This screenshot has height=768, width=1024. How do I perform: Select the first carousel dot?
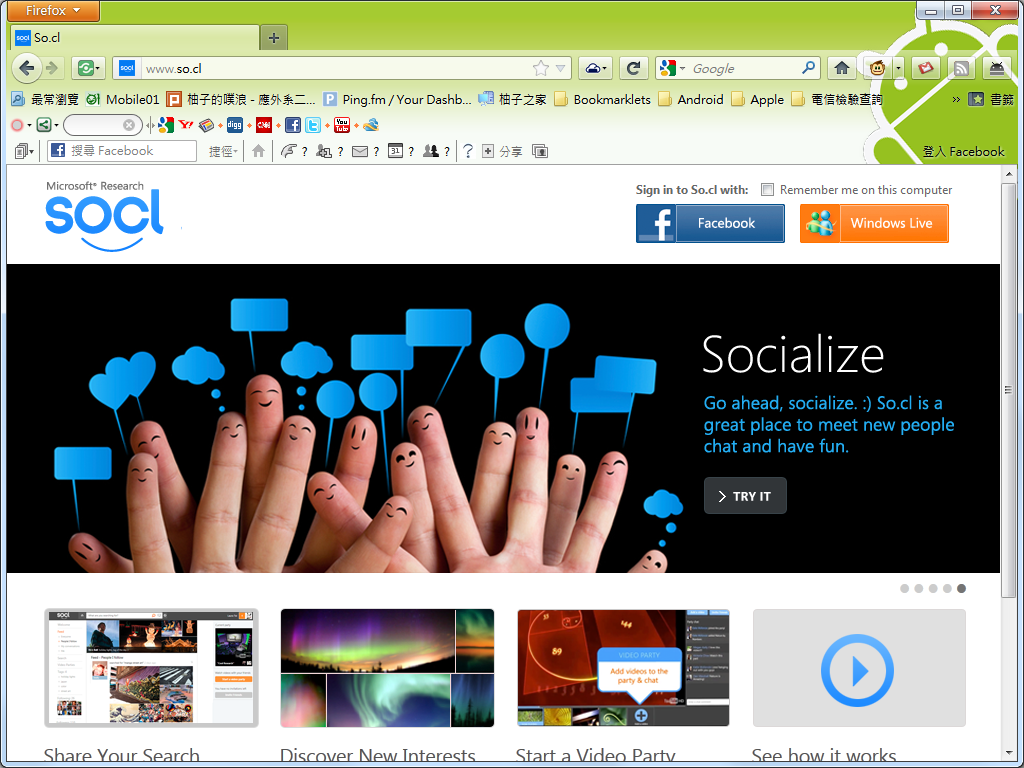[904, 588]
